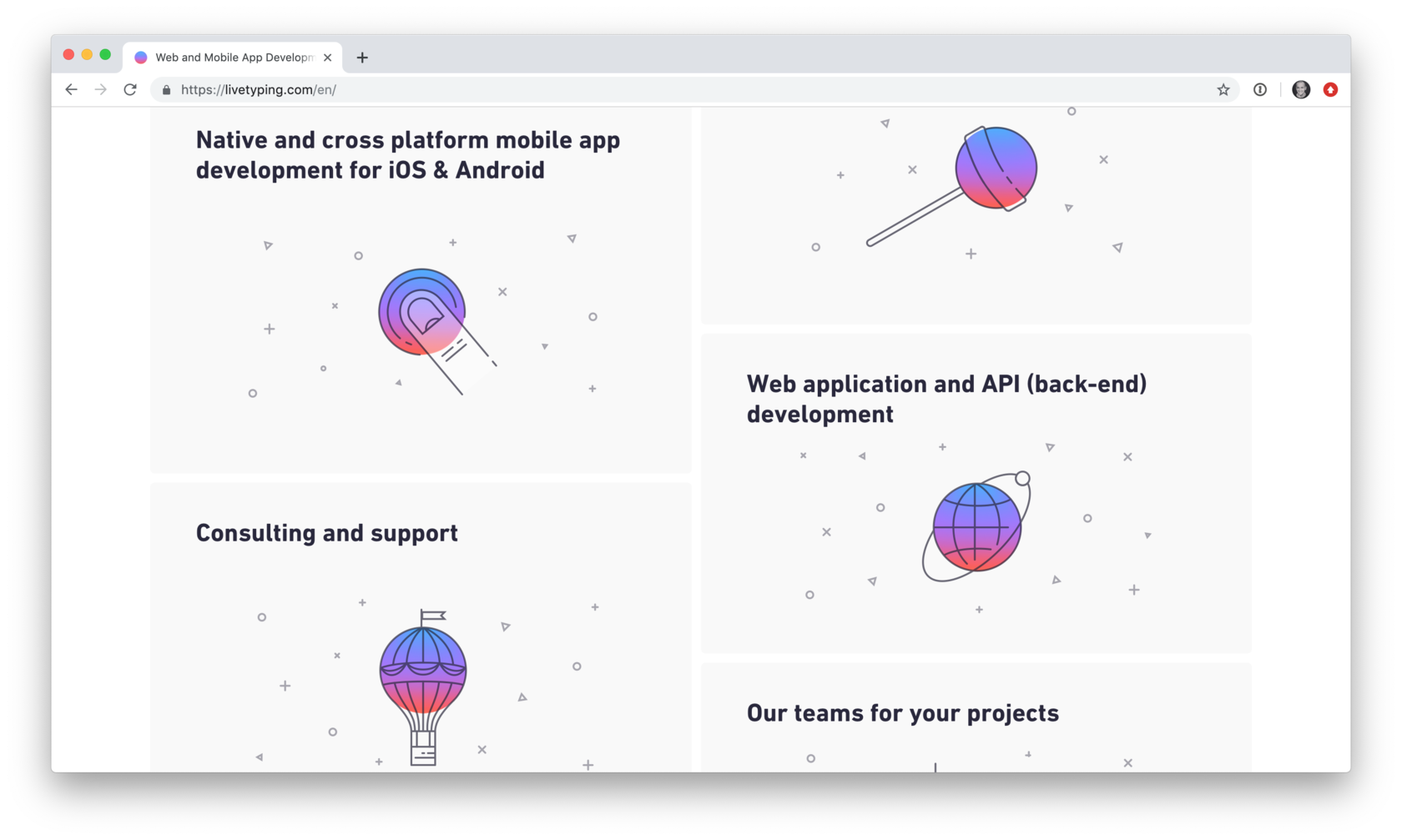1402x840 pixels.
Task: Click the browser back arrow button
Action: click(71, 89)
